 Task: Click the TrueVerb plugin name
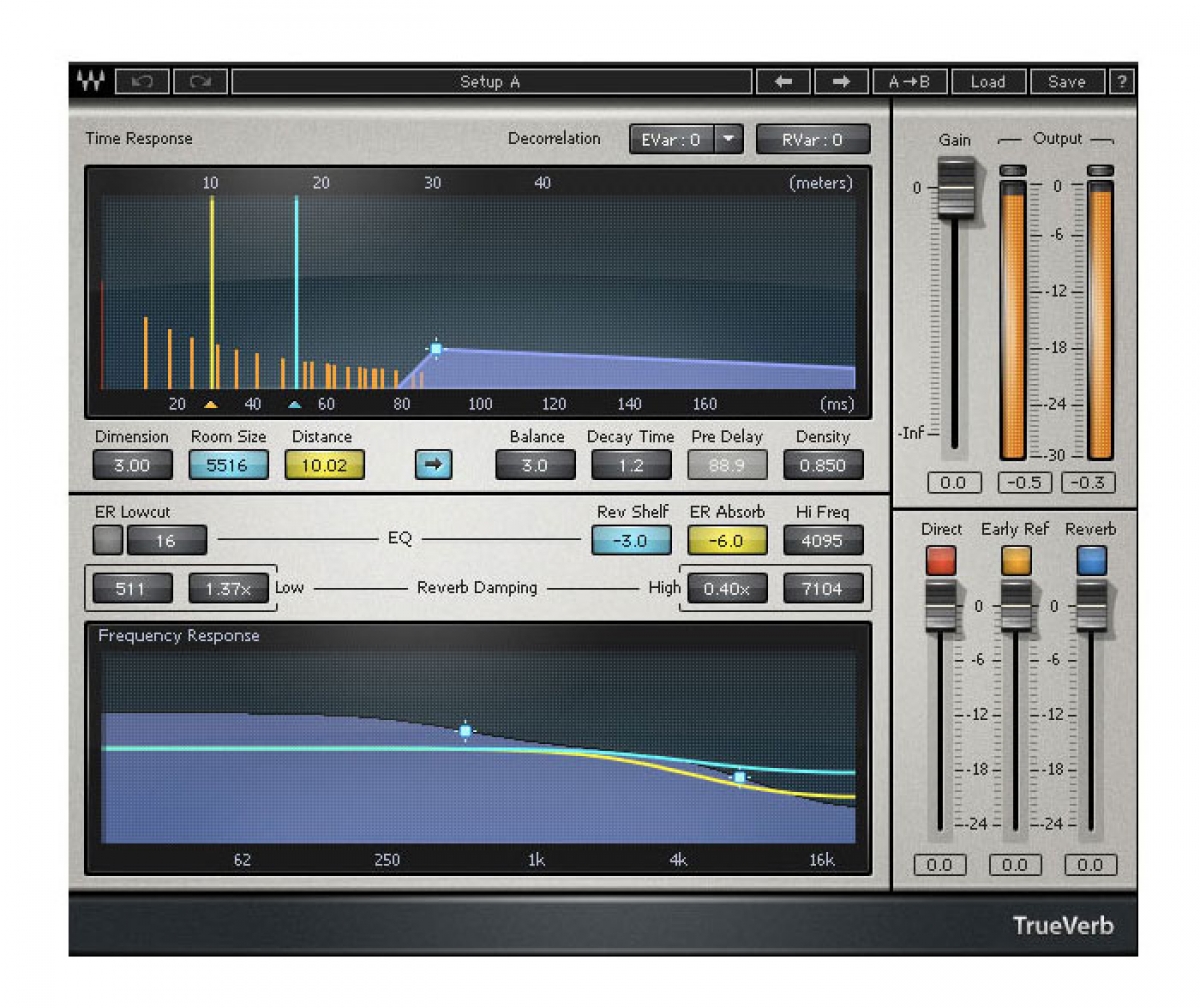pyautogui.click(x=1063, y=924)
